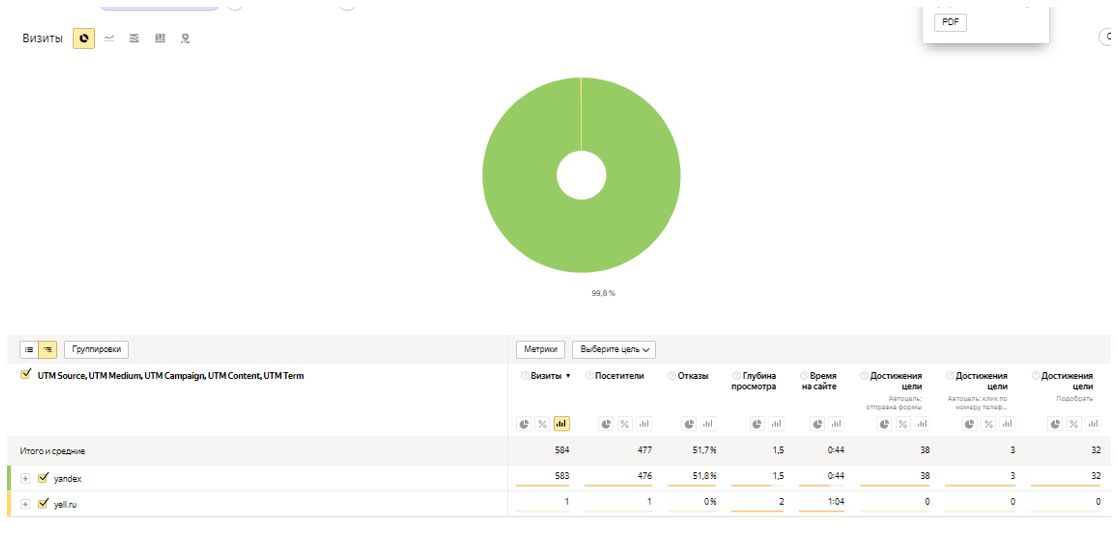Screen dimensions: 1117x544
Task: Switch to line chart view icon
Action: pyautogui.click(x=109, y=38)
